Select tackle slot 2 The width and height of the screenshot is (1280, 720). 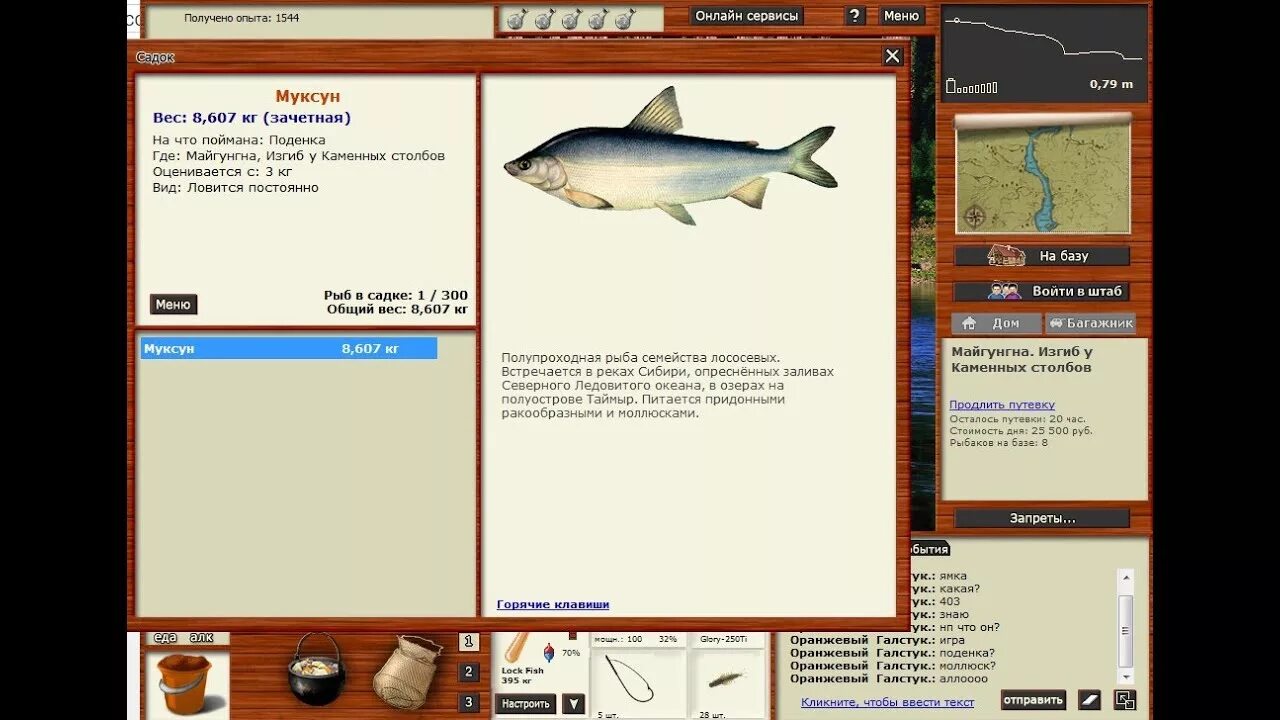(469, 672)
